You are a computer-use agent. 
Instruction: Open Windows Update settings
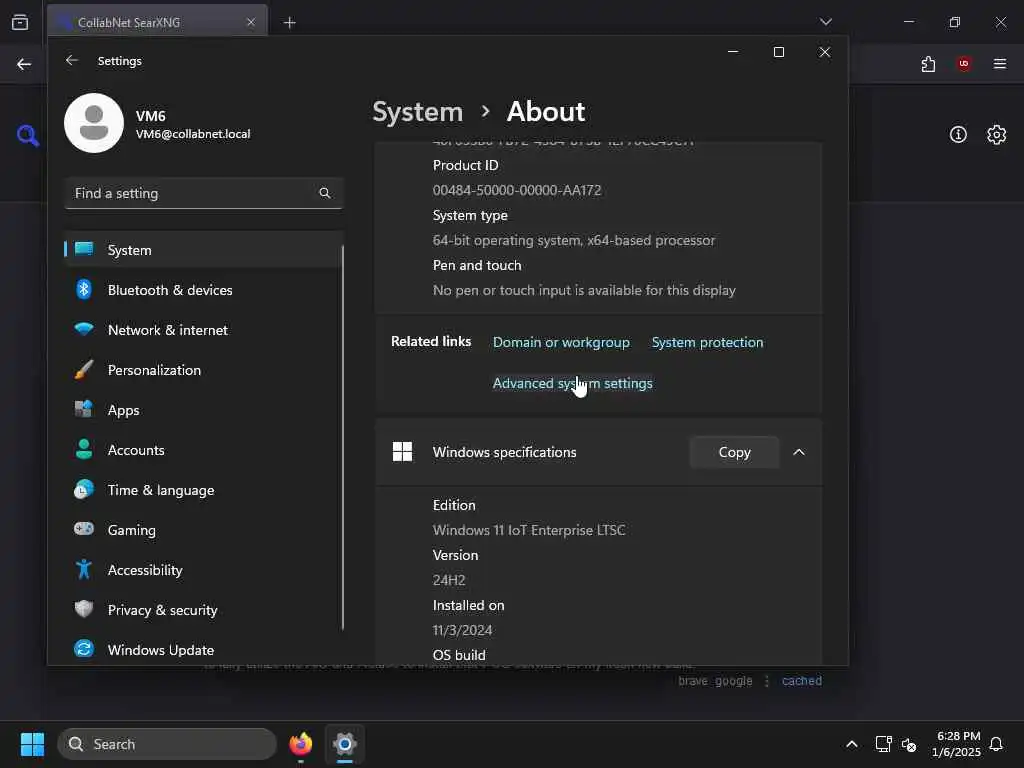point(204,649)
